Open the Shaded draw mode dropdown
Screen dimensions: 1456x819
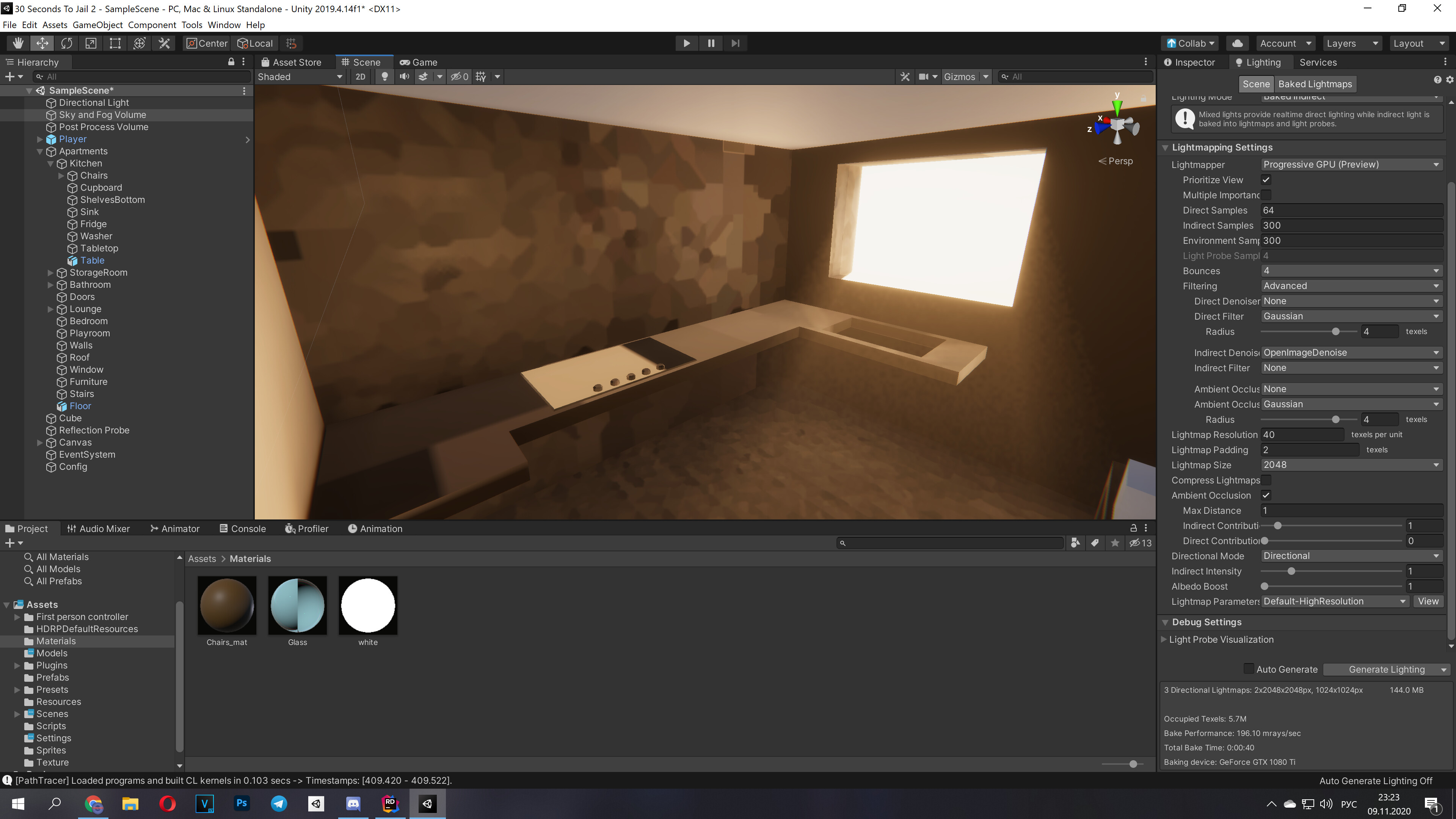(x=300, y=76)
